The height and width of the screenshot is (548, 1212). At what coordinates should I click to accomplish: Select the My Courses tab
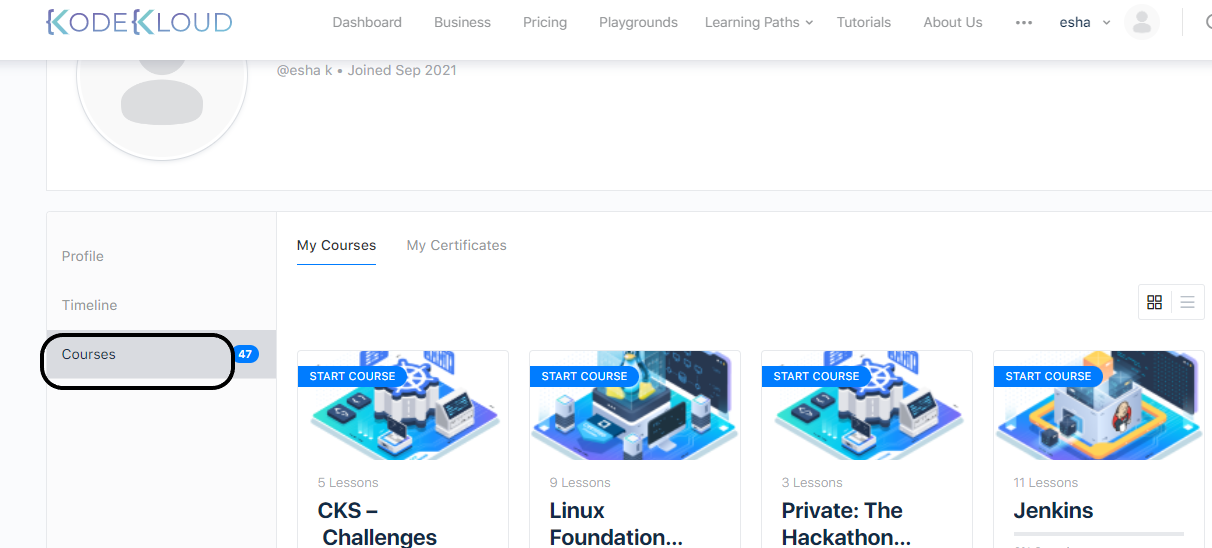coord(336,245)
